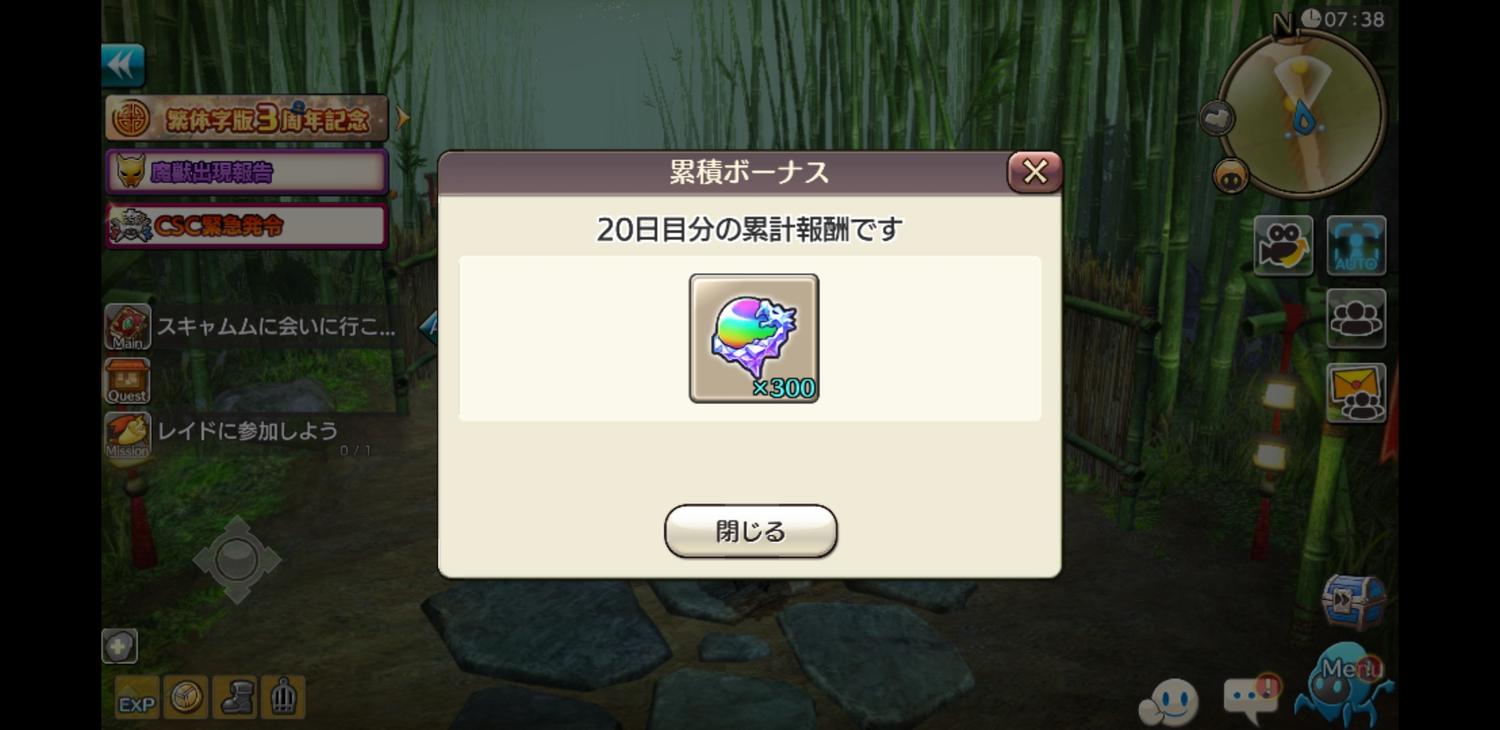Select the rainbow orb ×300 reward item
The image size is (1500, 730).
tap(754, 338)
